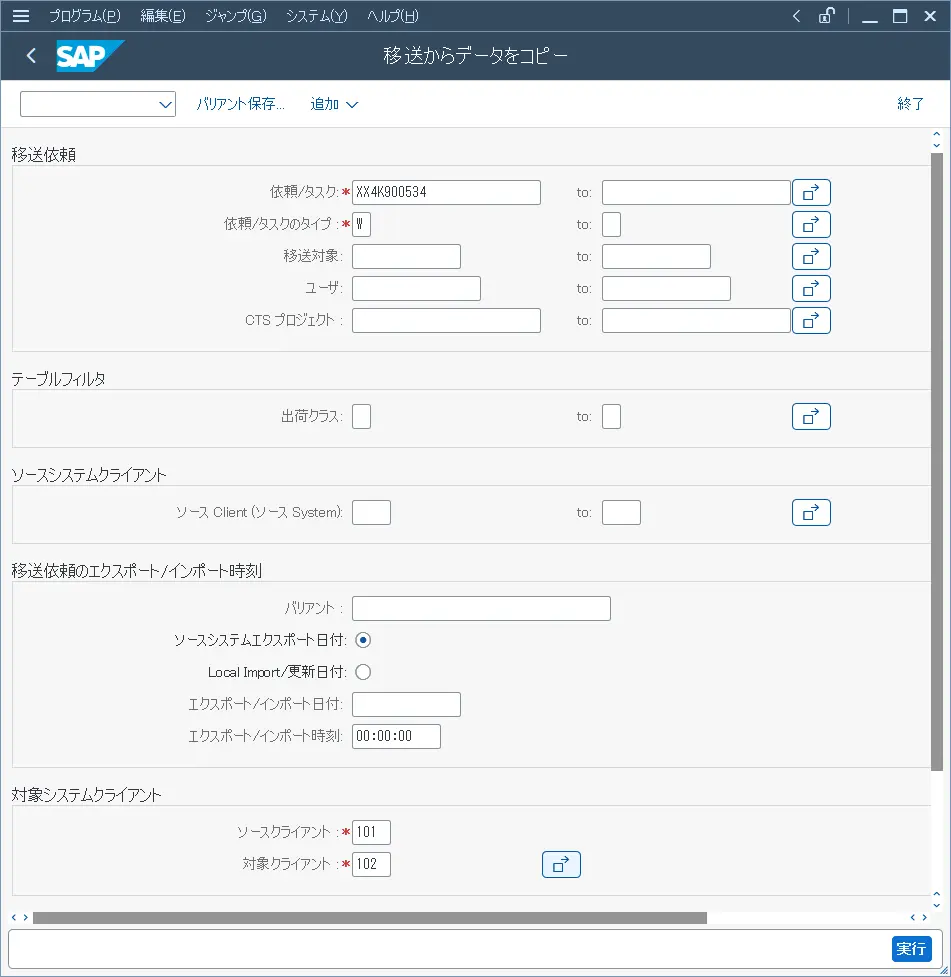This screenshot has height=977, width=951.
Task: Click the CTS プロジェクト input field
Action: coord(446,320)
